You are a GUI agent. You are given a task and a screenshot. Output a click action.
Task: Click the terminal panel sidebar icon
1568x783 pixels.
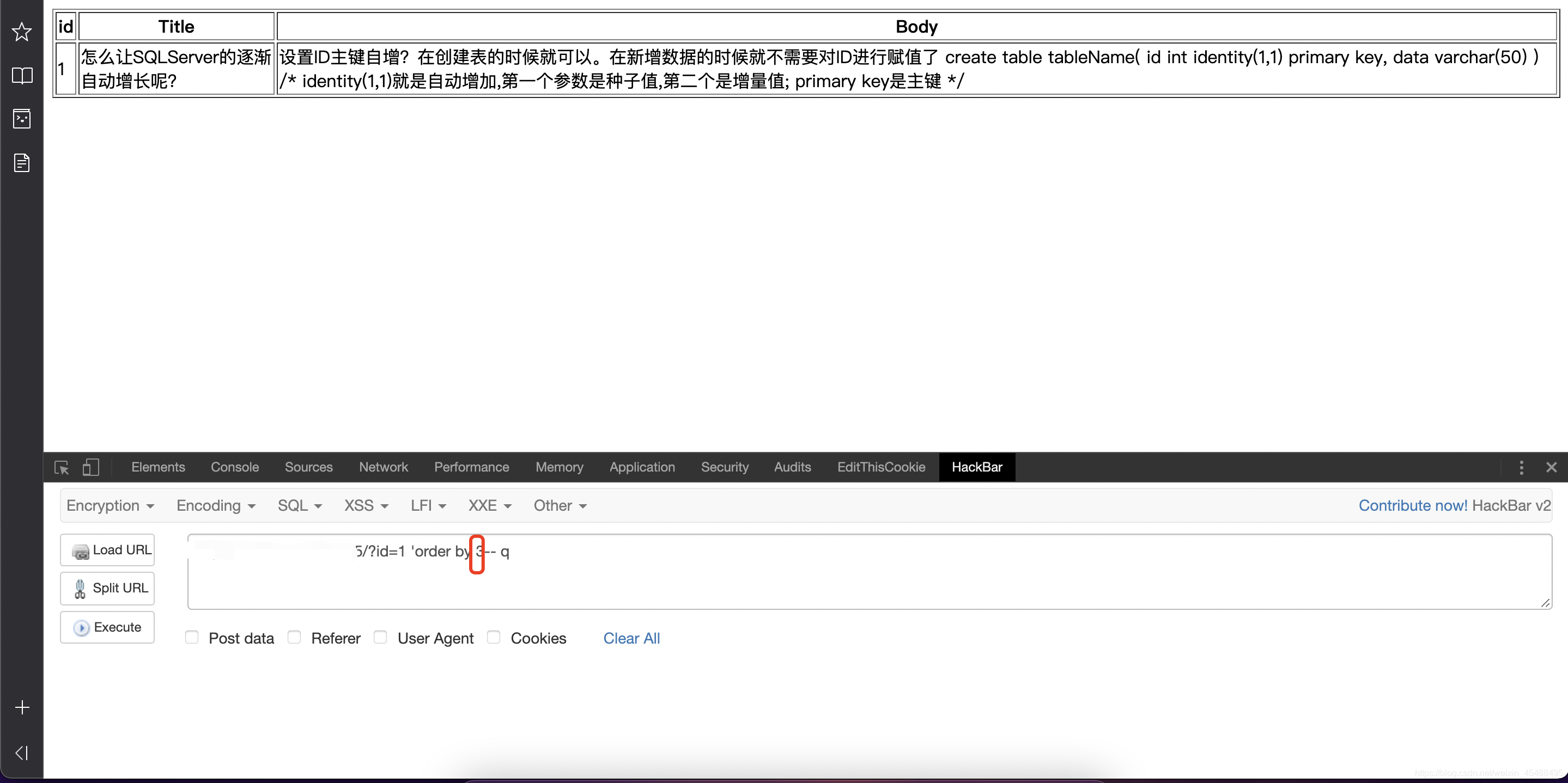coord(22,119)
